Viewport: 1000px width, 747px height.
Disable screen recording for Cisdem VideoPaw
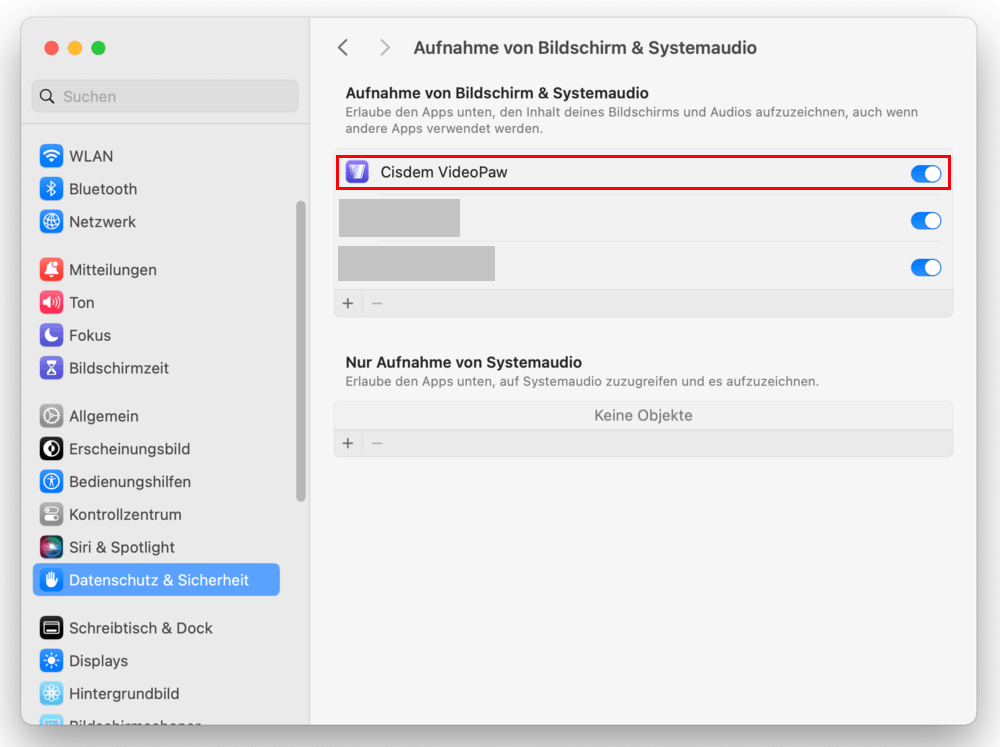(x=926, y=174)
